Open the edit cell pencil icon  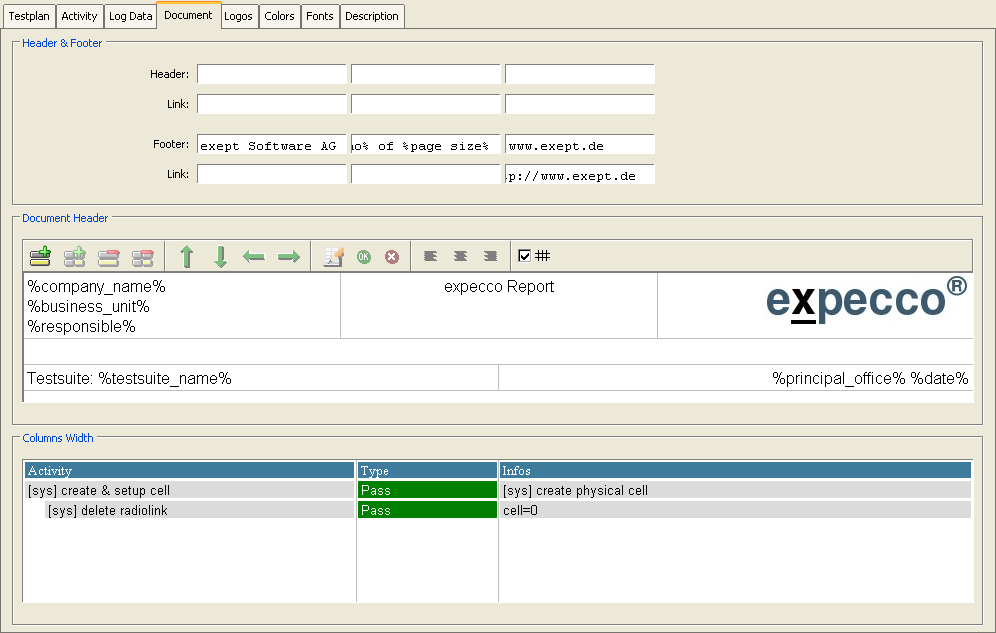[333, 257]
